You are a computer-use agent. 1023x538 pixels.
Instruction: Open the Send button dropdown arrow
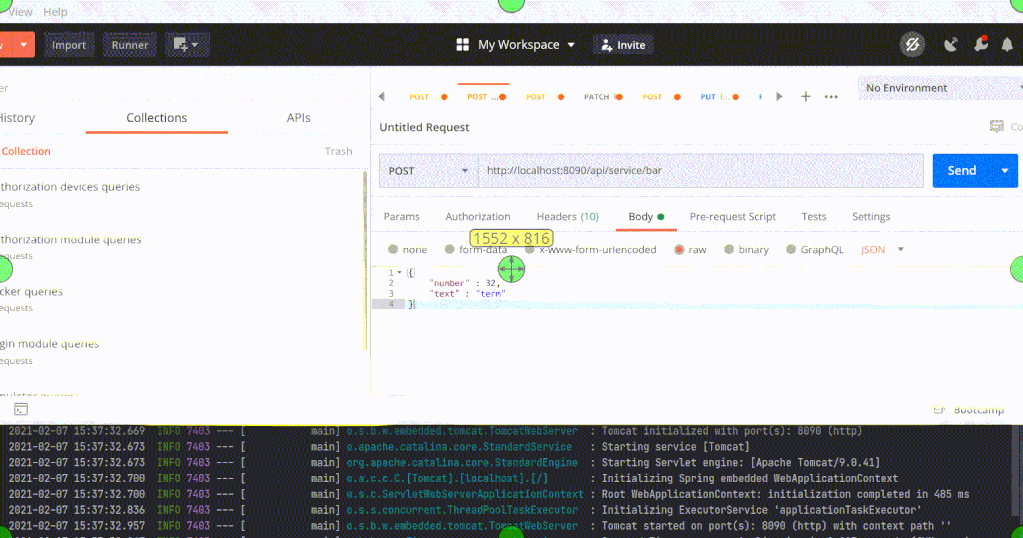tap(1005, 171)
